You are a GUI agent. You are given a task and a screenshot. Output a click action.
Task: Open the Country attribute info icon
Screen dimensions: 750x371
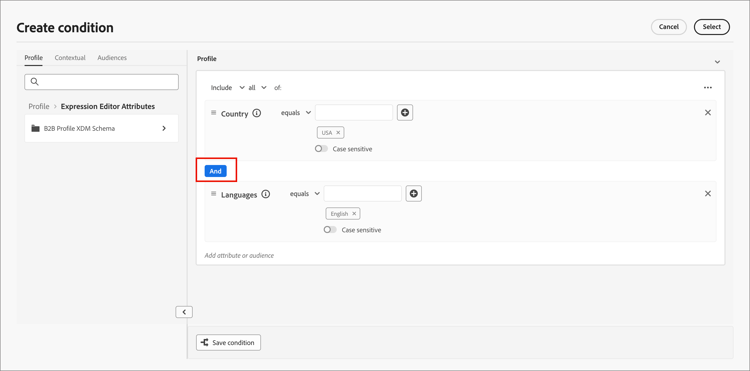[x=257, y=113]
